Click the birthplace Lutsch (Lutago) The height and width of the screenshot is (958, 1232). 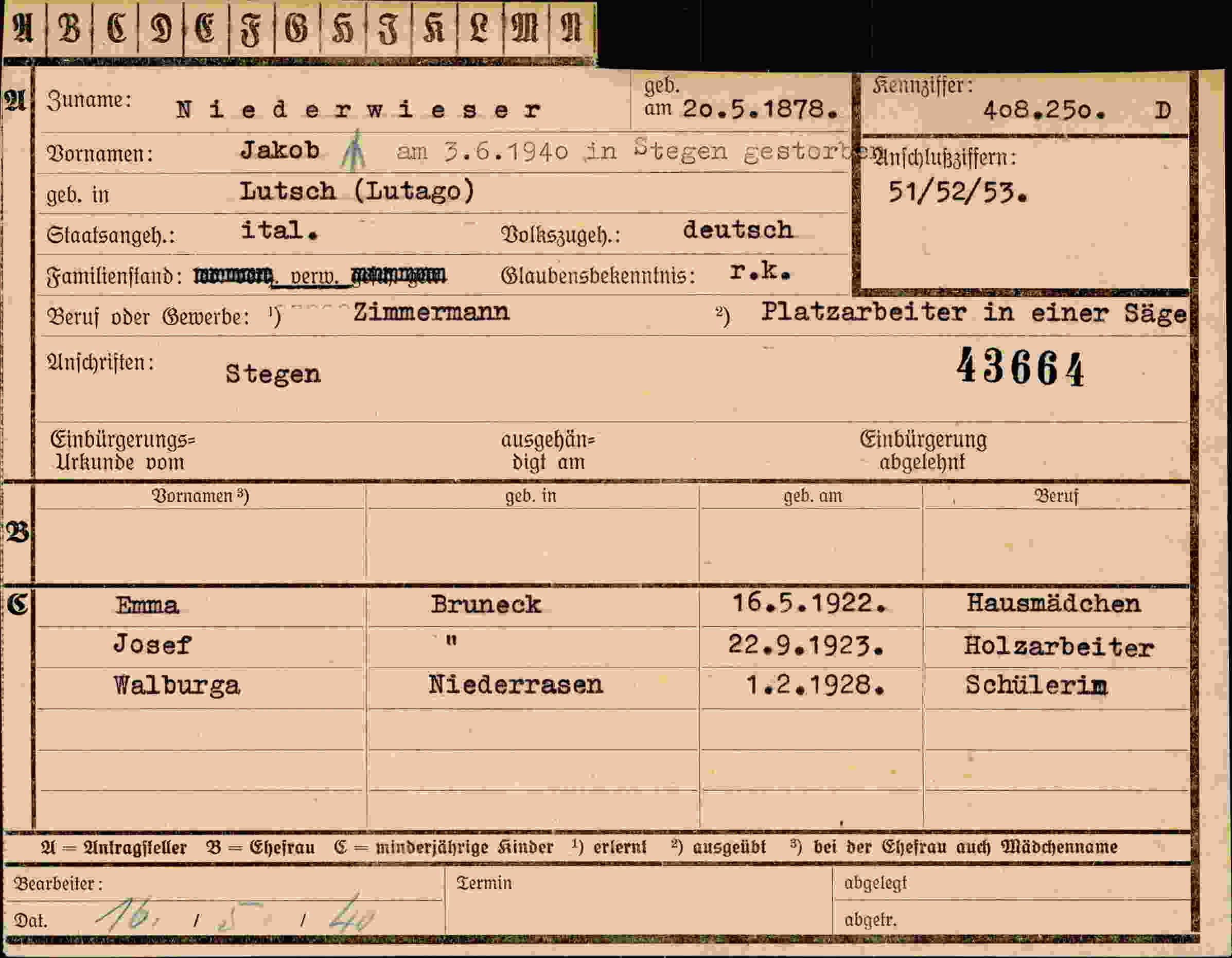(x=358, y=192)
